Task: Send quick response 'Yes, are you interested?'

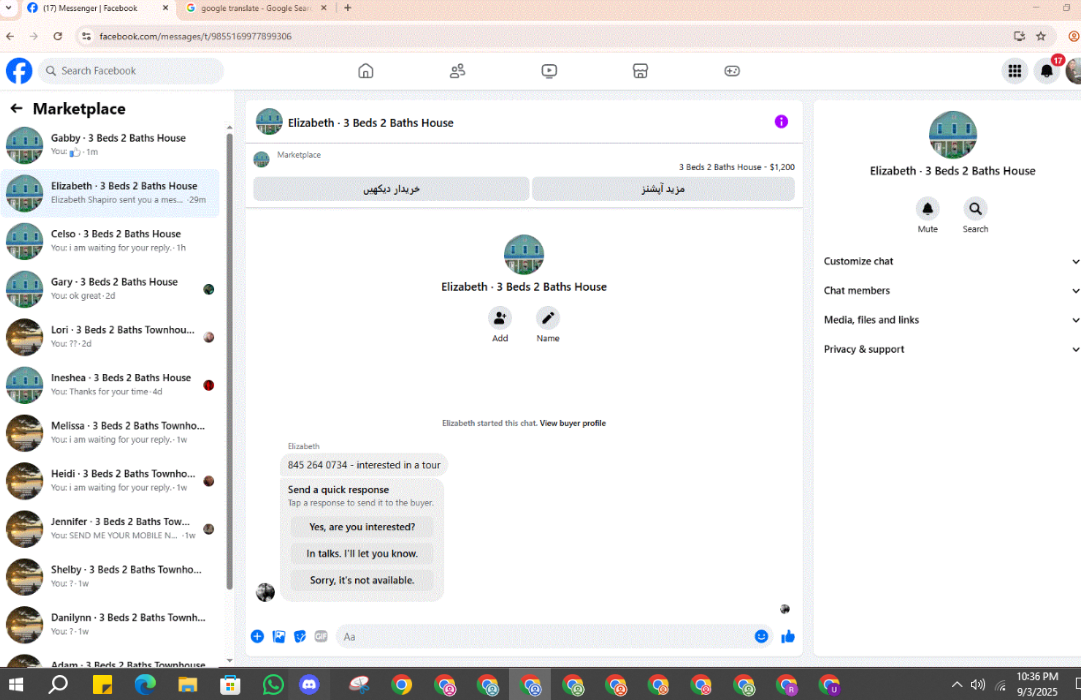Action: click(x=362, y=527)
